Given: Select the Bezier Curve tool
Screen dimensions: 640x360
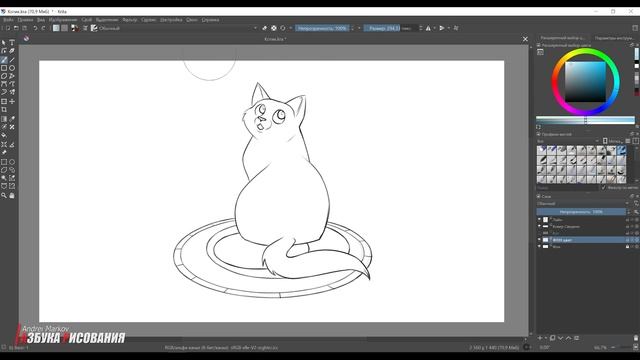Looking at the screenshot, I should (x=4, y=84).
